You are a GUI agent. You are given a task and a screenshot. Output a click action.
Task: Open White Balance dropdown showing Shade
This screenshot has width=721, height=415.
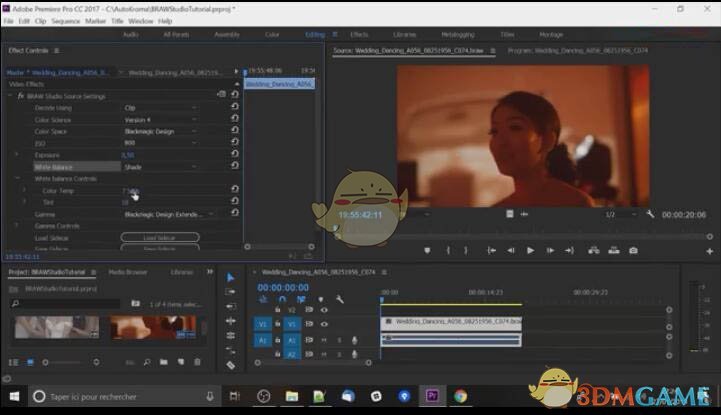[160, 167]
